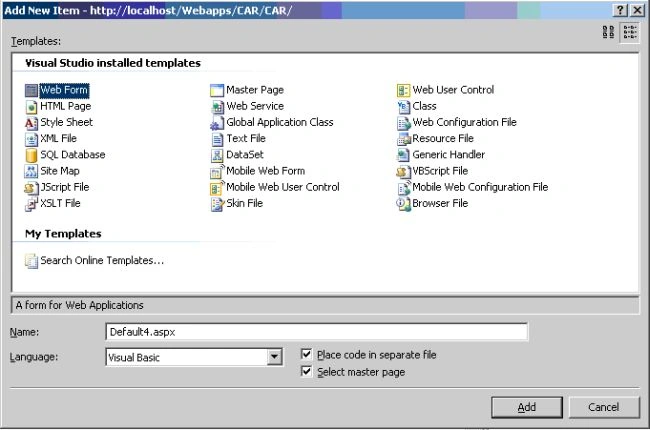Select the Browser File template icon
Image resolution: width=650 pixels, height=430 pixels.
(403, 204)
